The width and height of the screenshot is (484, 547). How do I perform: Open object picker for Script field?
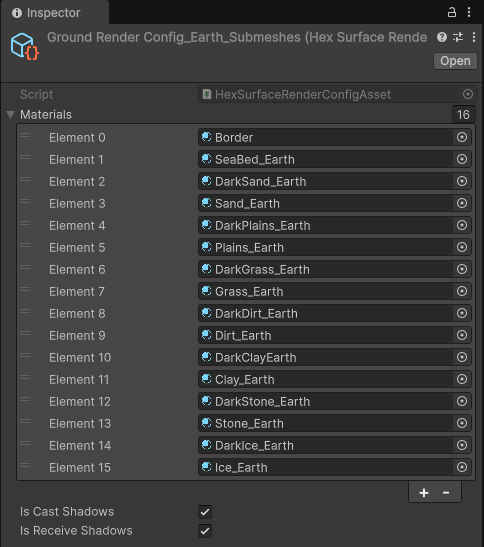click(468, 94)
